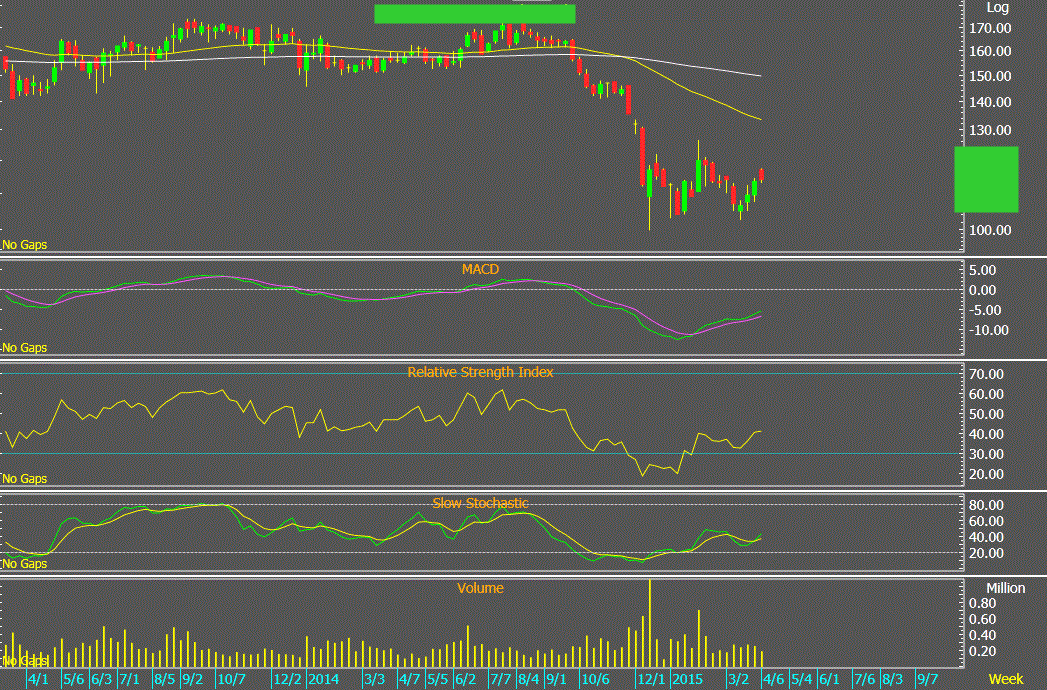Click the 80.00 Slow Stochastic axis value

[986, 505]
